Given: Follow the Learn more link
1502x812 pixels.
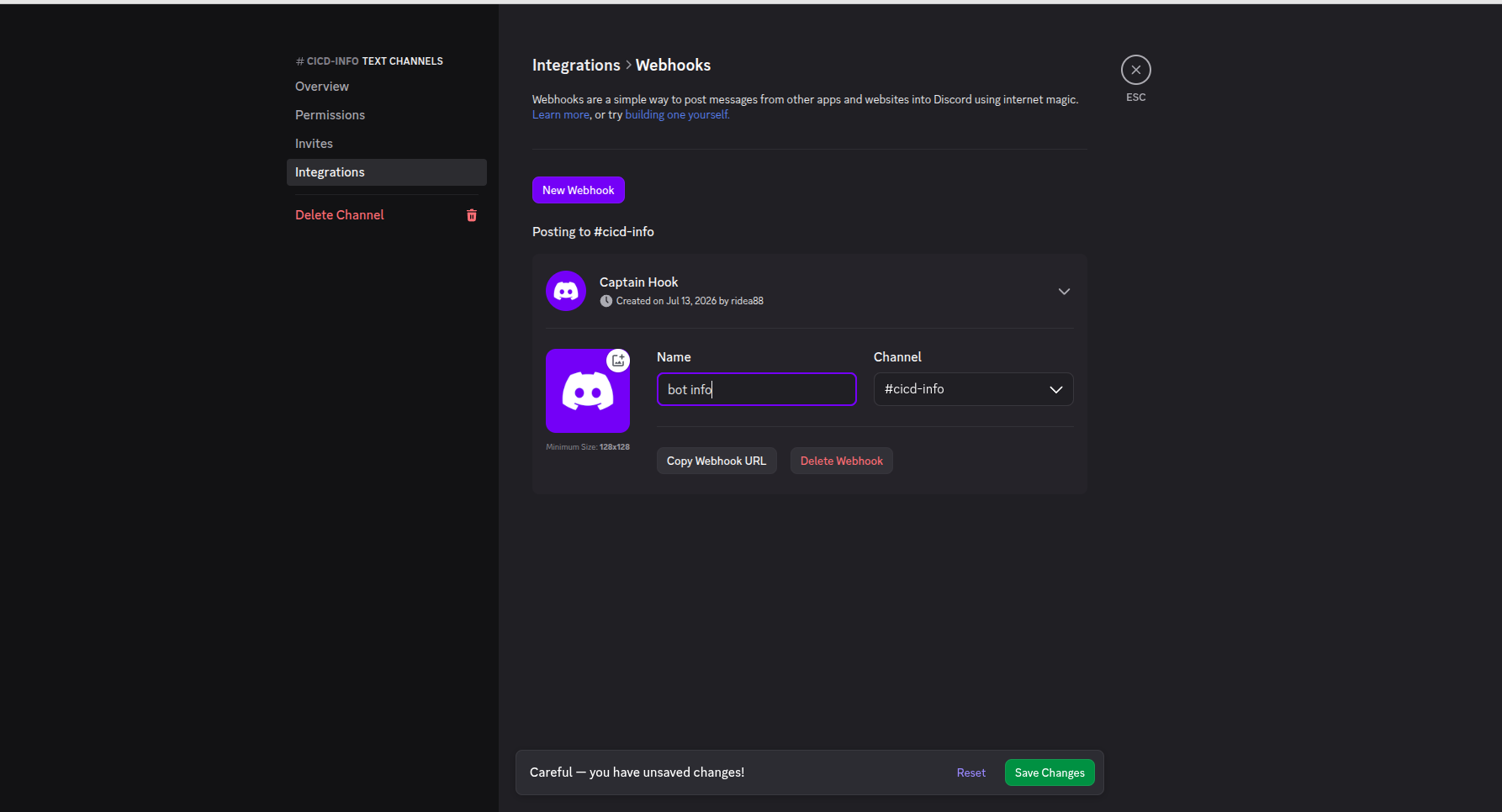Looking at the screenshot, I should coord(561,115).
